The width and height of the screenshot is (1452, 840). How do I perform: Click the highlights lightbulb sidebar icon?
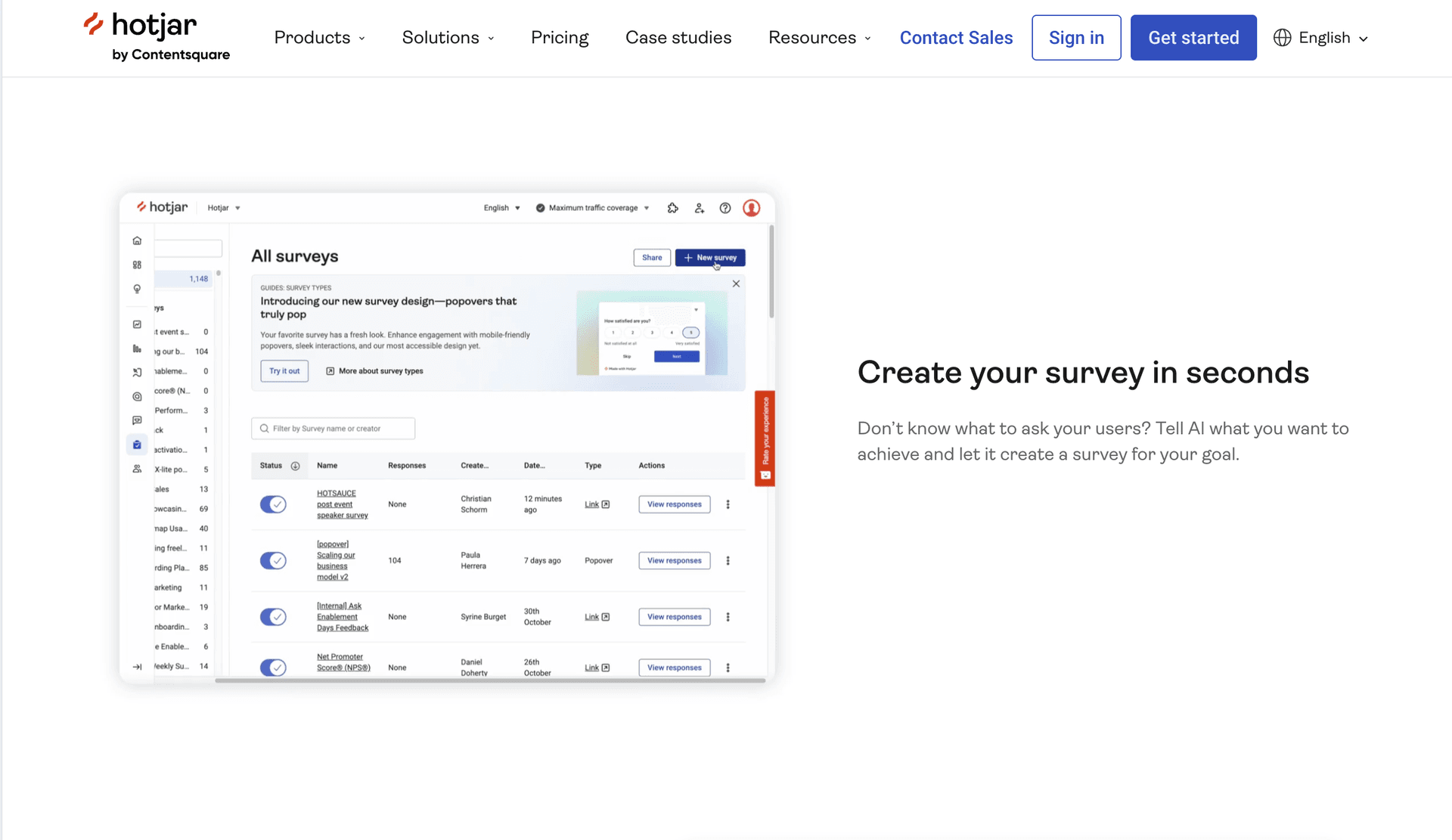[137, 289]
